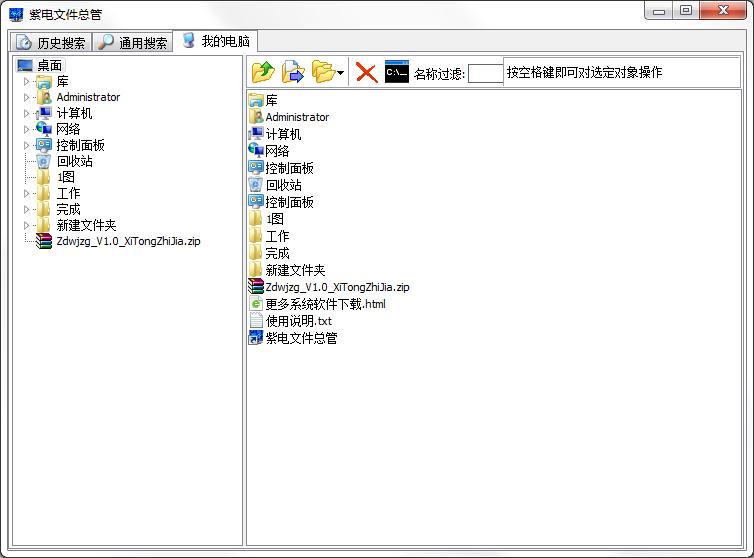Switch to the 历史搜索 tab
Screen dimensions: 754x558
[x=51, y=43]
